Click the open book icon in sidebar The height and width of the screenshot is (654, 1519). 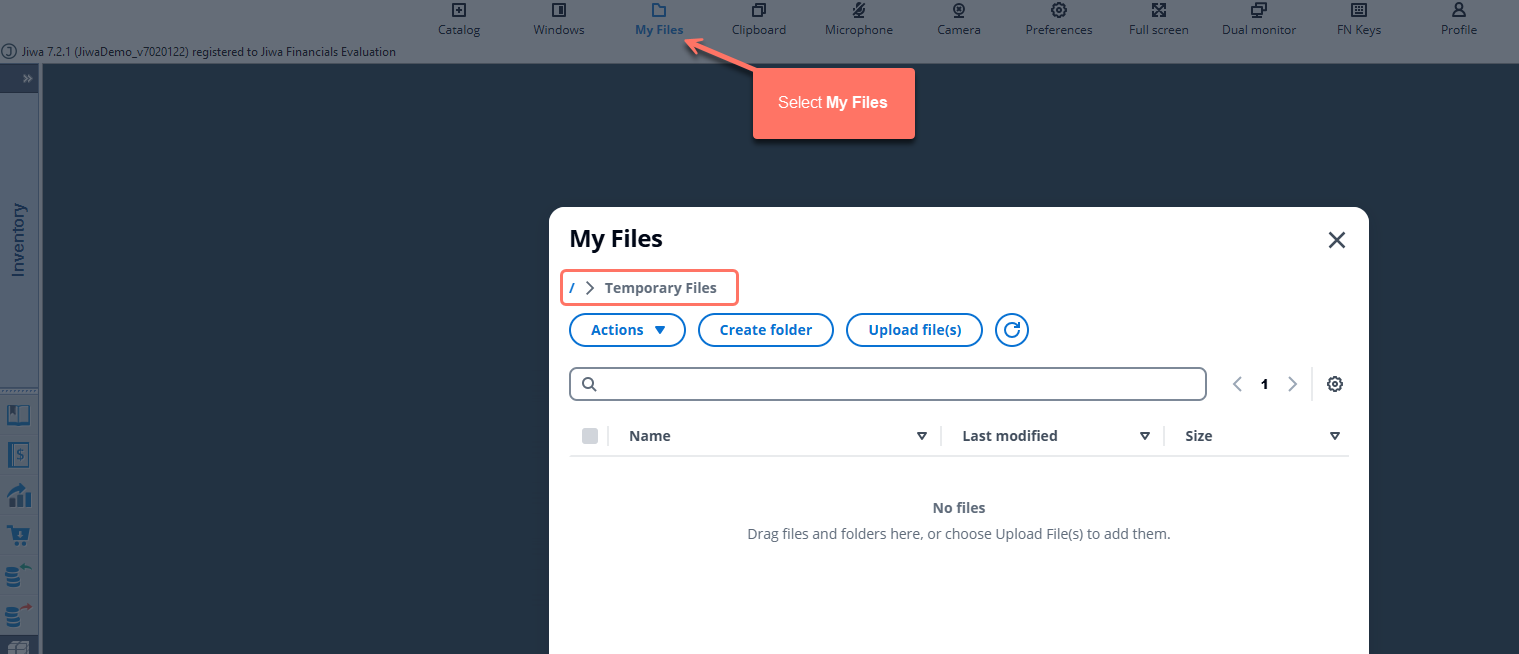pyautogui.click(x=18, y=415)
